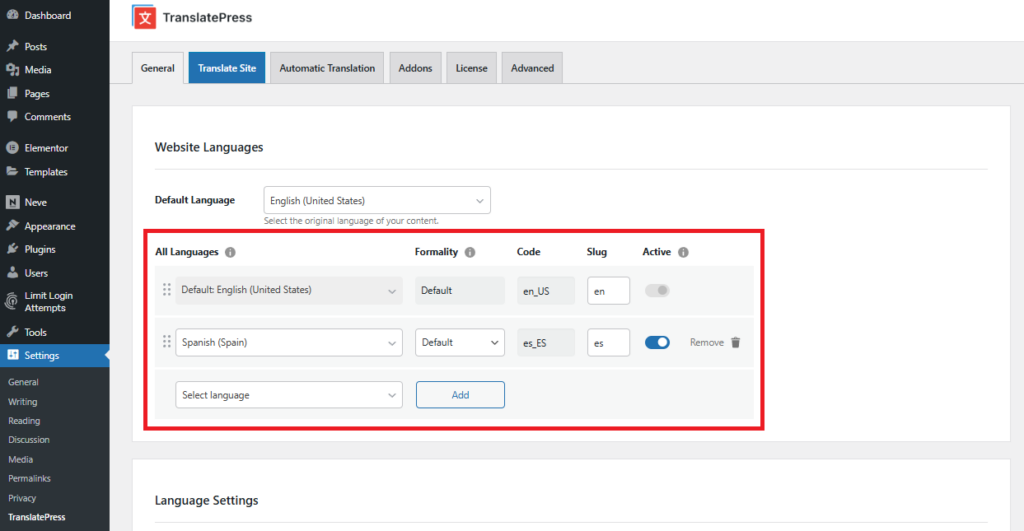Show info tooltip next to Active
Screen dimensions: 1024x531
(x=683, y=252)
